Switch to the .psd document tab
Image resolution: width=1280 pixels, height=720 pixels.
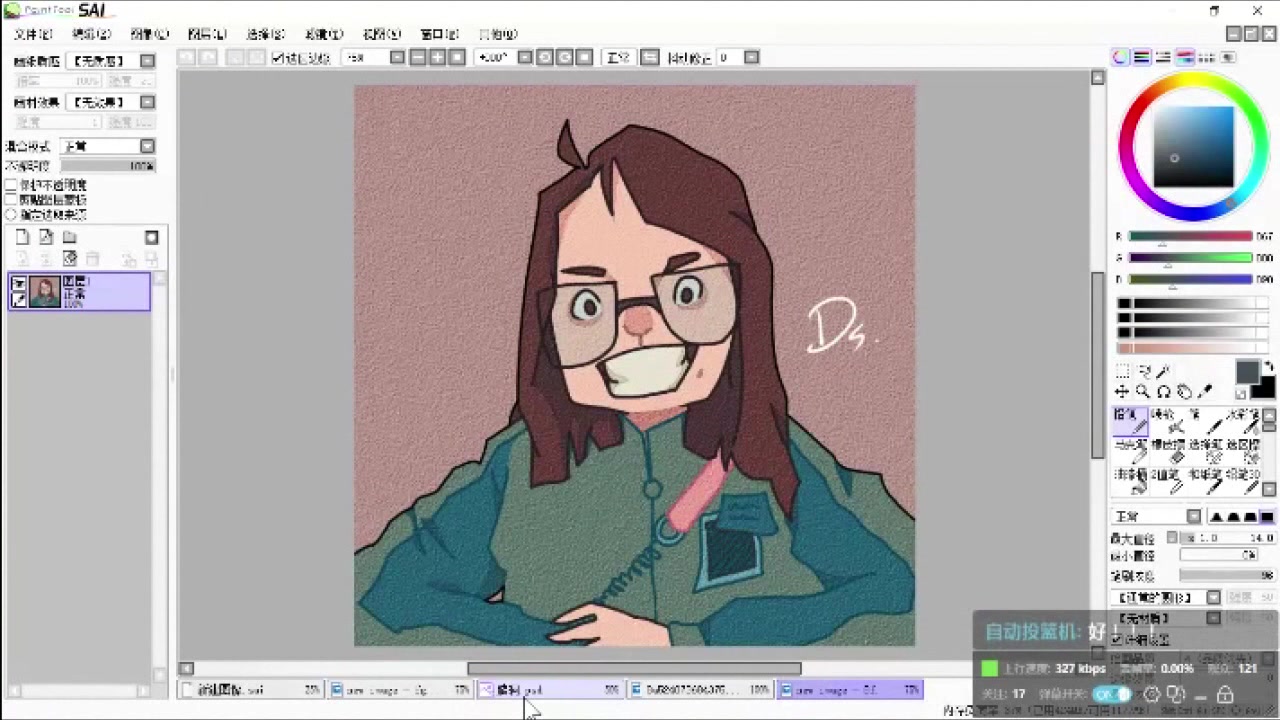click(549, 690)
